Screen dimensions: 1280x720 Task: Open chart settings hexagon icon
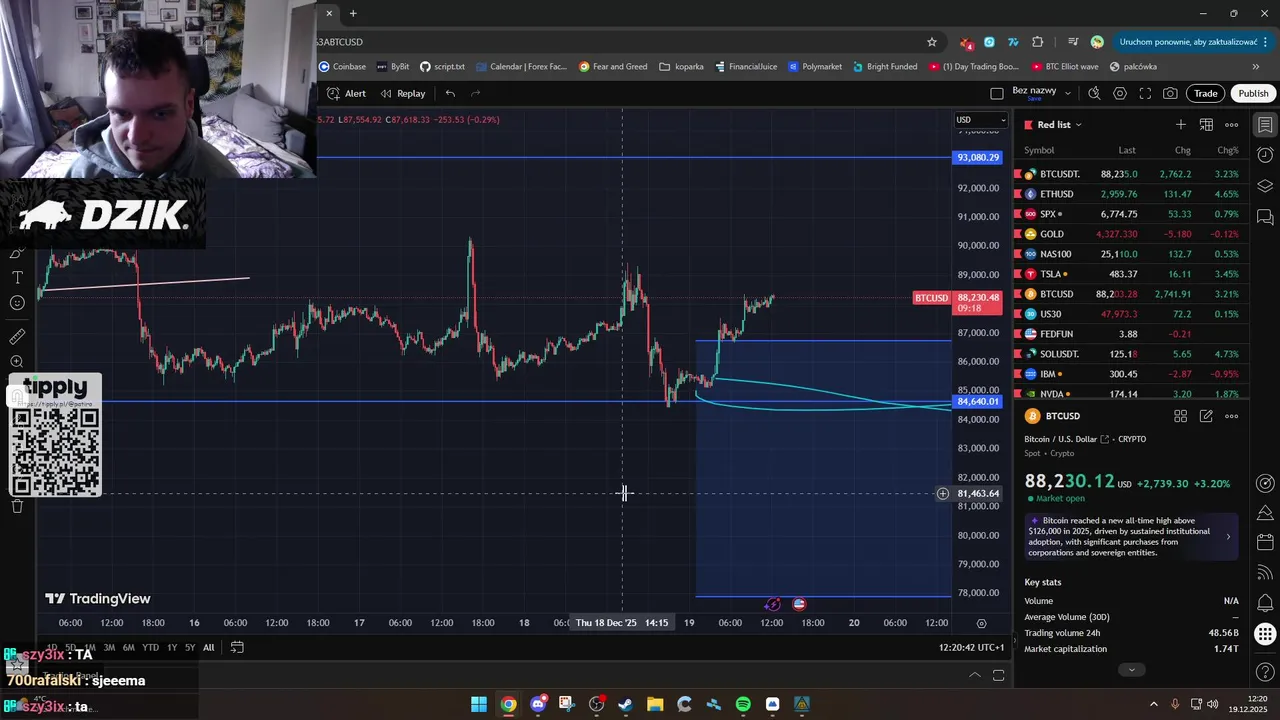[x=1120, y=93]
